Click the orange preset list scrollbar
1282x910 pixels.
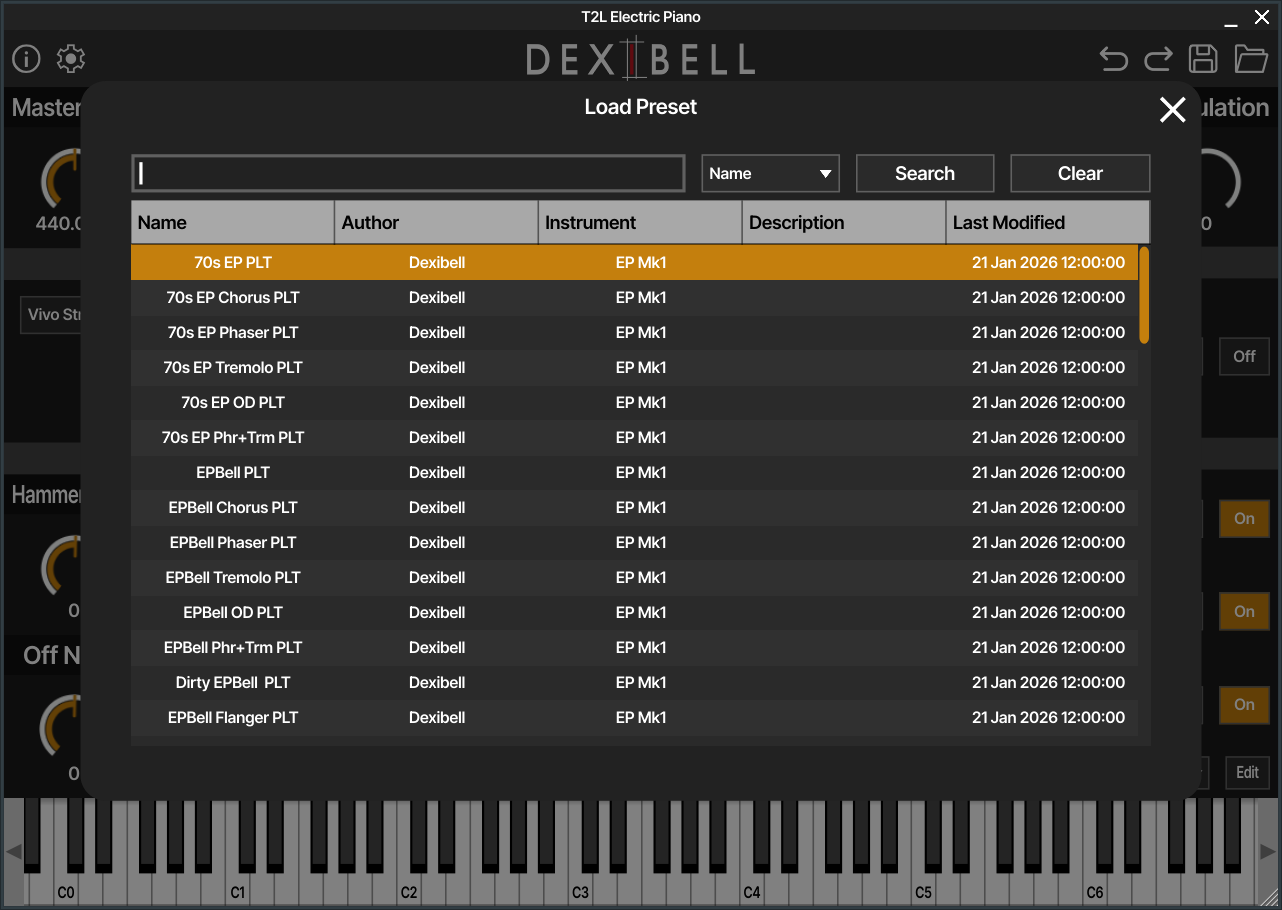click(1144, 295)
